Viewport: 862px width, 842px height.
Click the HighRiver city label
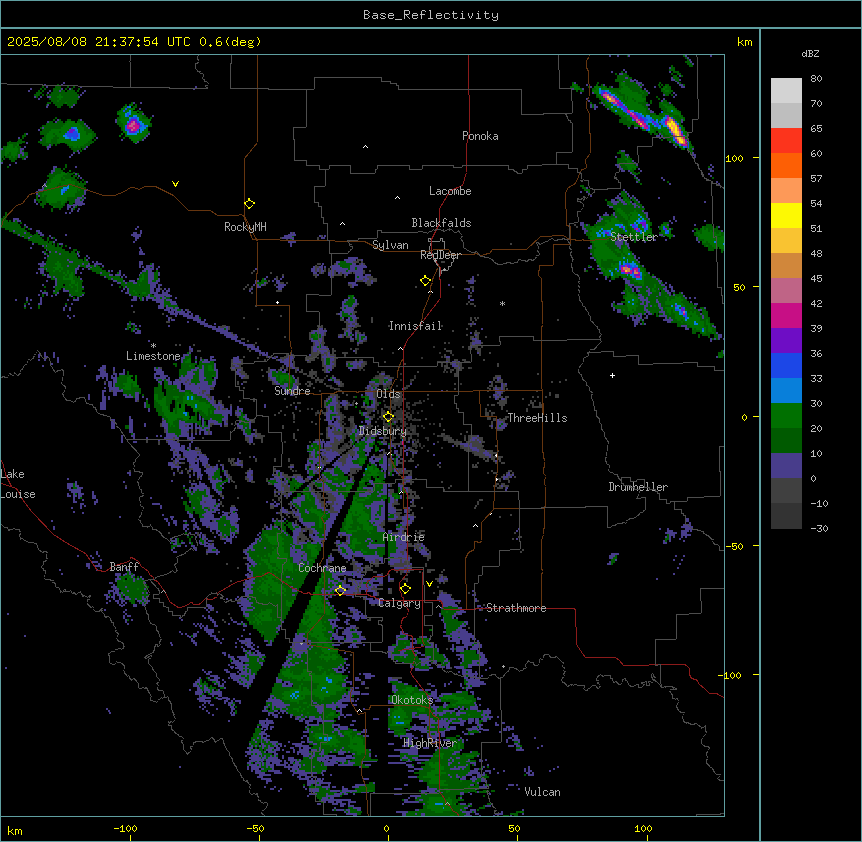pyautogui.click(x=430, y=743)
